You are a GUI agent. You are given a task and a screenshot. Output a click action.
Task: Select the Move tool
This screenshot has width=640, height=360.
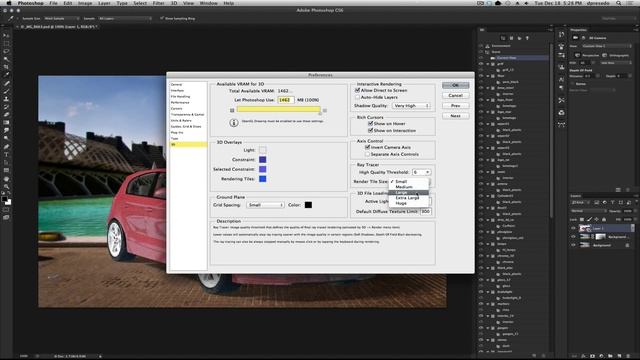[x=6, y=36]
